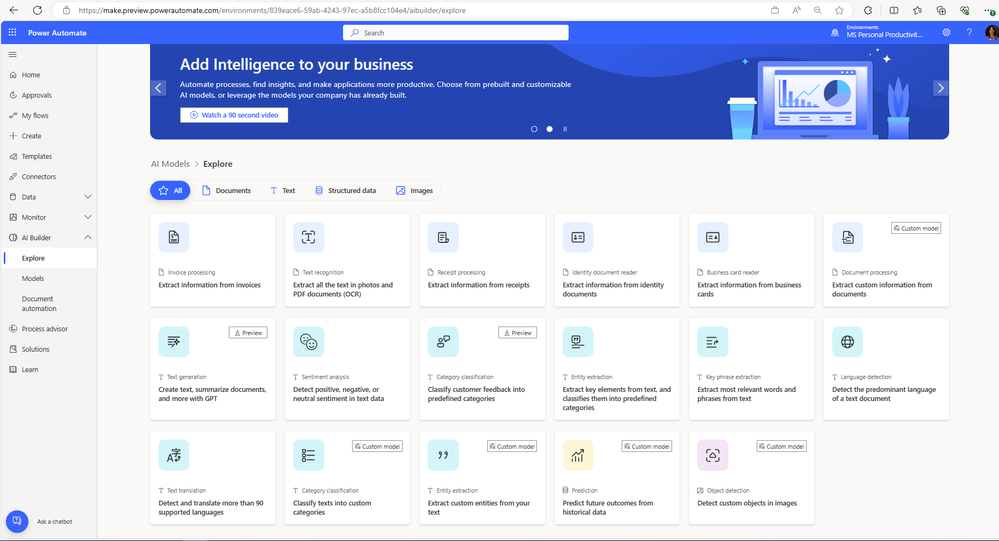
Task: Open the Ask a chatbot icon
Action: [x=17, y=521]
